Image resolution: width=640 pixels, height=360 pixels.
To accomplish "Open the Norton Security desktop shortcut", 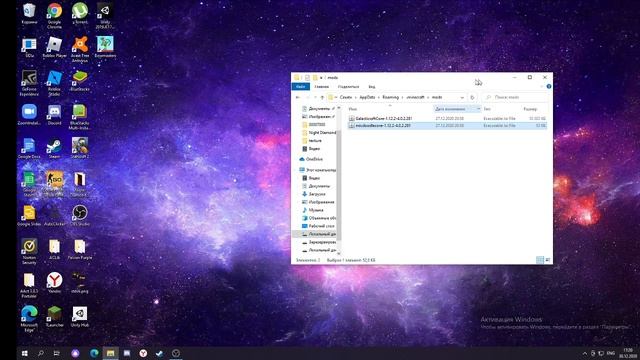I will (x=29, y=251).
